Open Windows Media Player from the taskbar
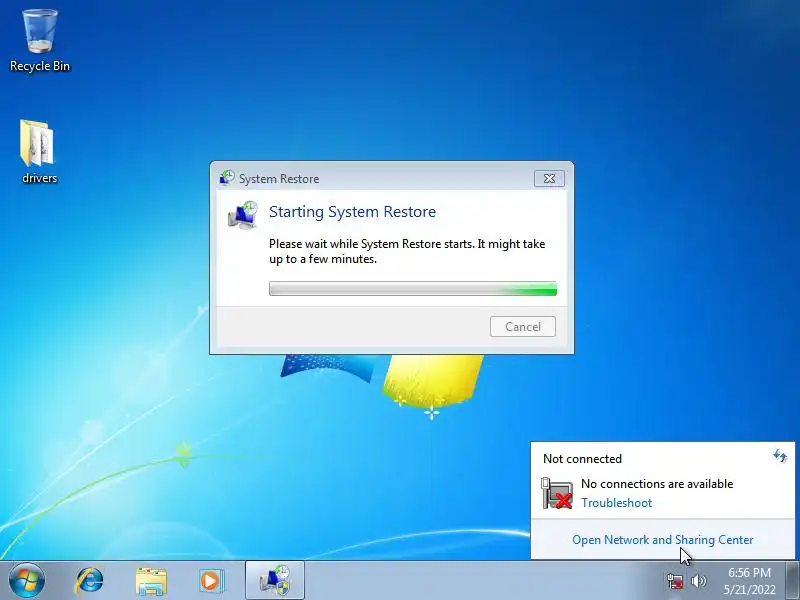800x600 pixels. click(211, 581)
